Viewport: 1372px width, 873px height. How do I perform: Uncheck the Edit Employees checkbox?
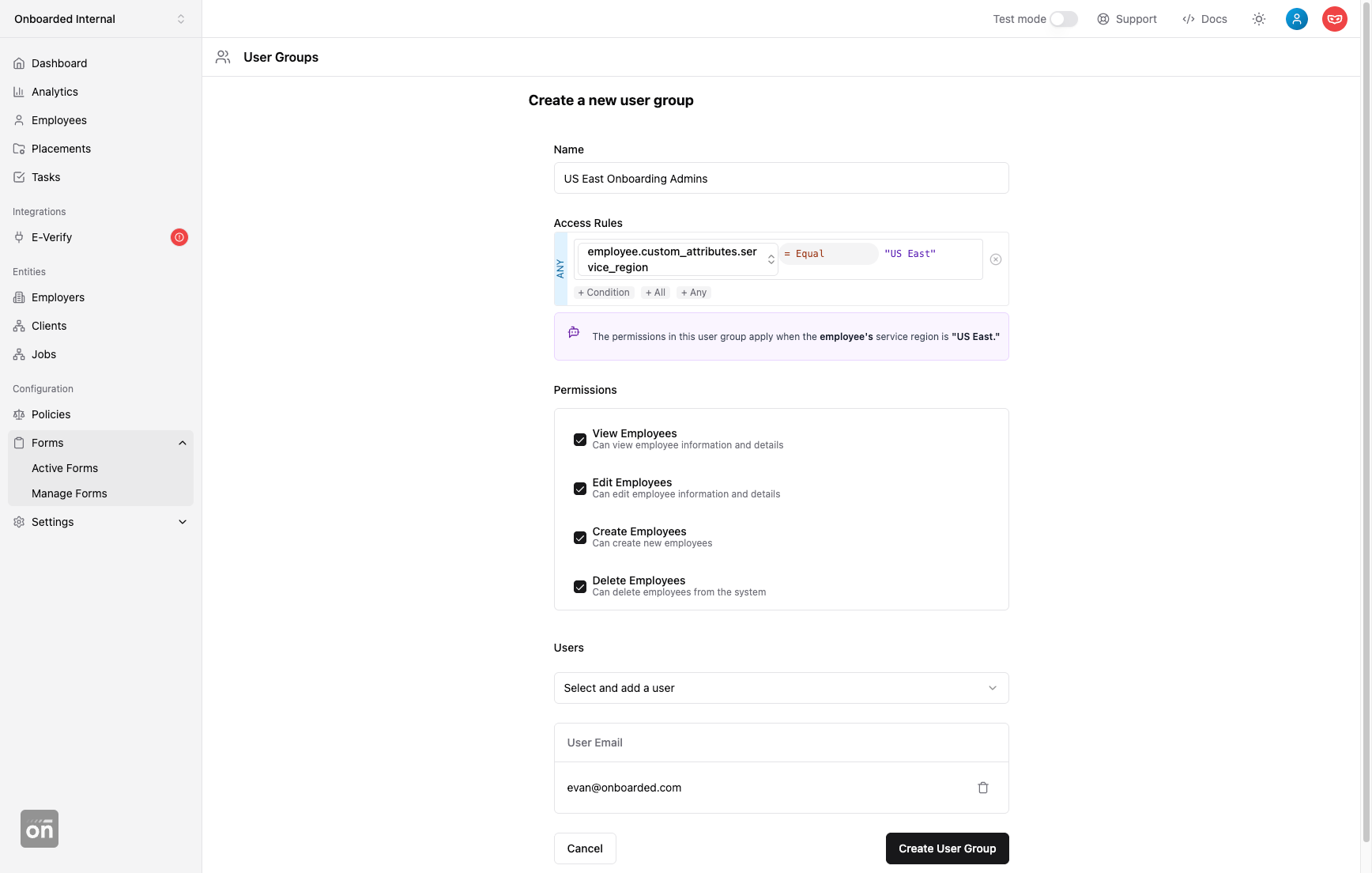click(580, 489)
